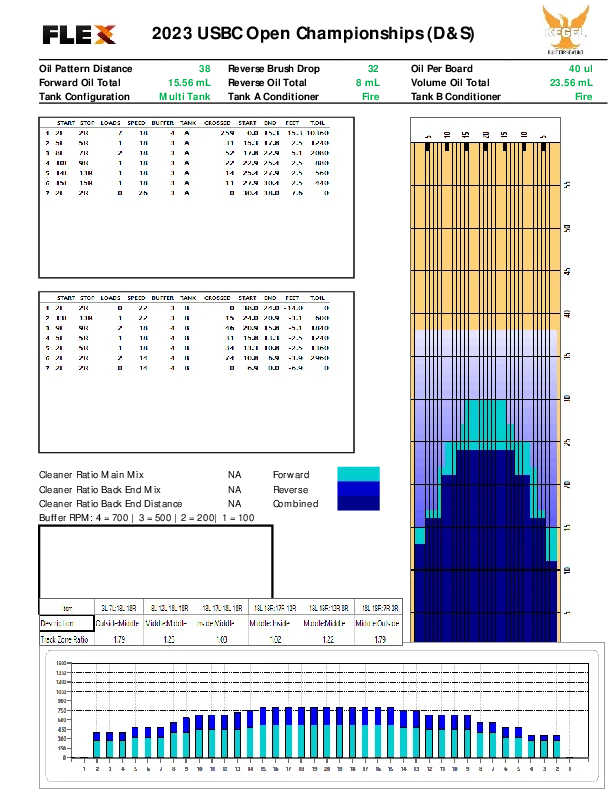Click the 'Oil Pattern Distance' label
612x792 pixels.
click(85, 69)
